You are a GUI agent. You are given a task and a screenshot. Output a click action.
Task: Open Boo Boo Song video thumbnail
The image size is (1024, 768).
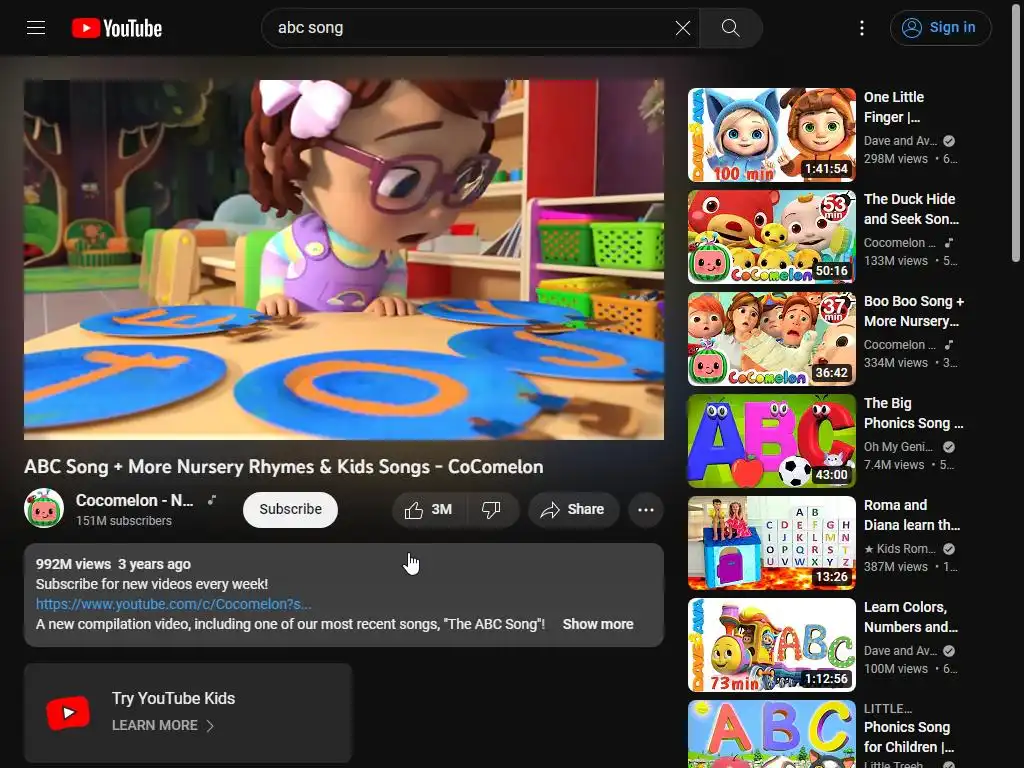pos(771,338)
